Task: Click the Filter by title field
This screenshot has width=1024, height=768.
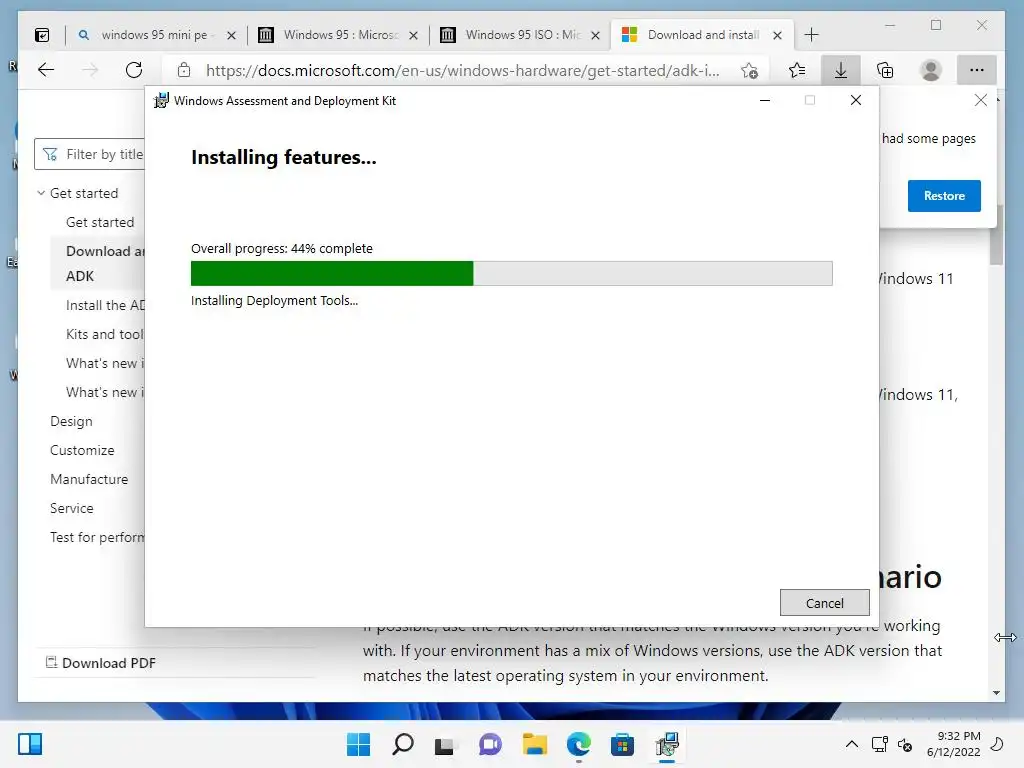Action: [89, 154]
